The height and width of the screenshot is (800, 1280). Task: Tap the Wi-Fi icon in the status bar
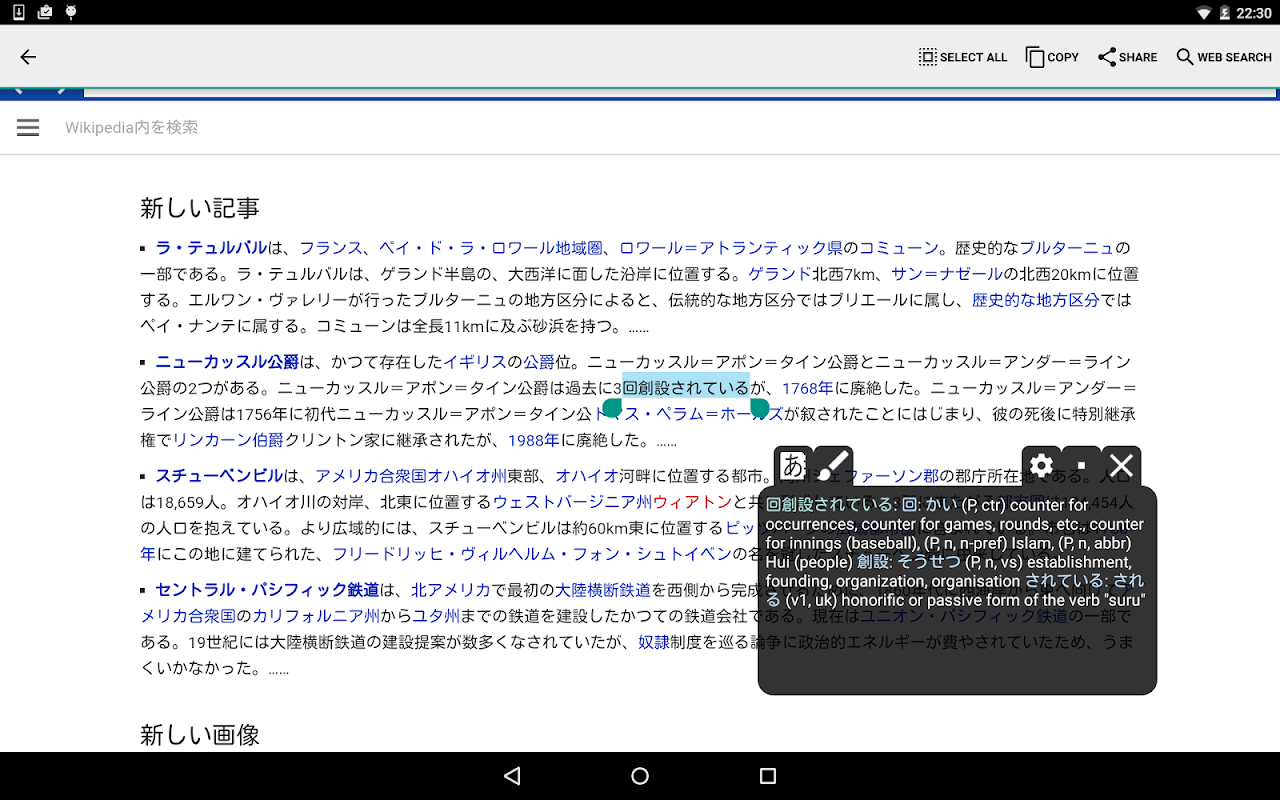(x=1203, y=13)
